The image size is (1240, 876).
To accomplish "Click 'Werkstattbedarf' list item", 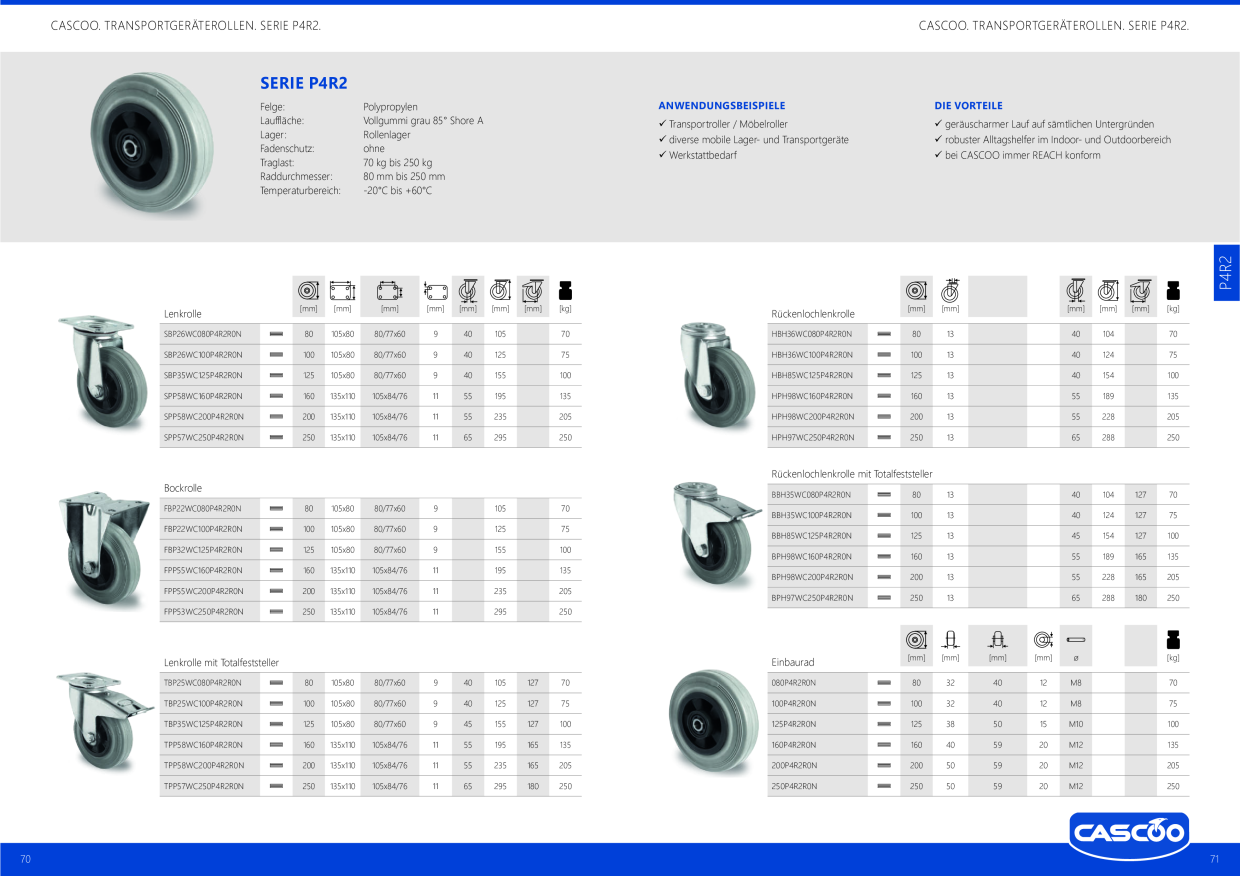I will pyautogui.click(x=703, y=155).
